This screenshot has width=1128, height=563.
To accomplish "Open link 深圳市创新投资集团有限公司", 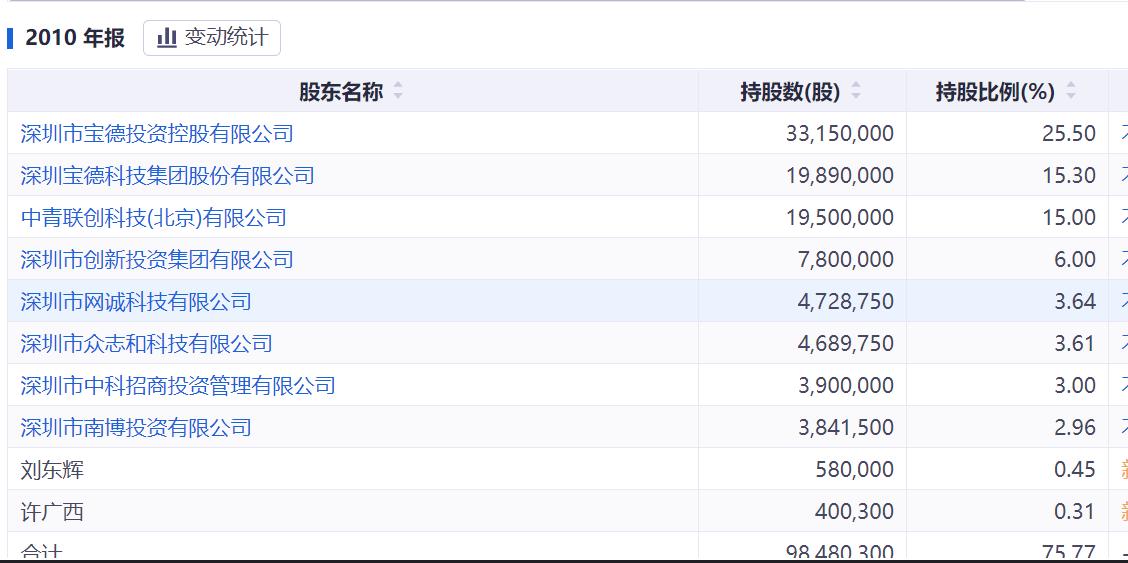I will [157, 259].
